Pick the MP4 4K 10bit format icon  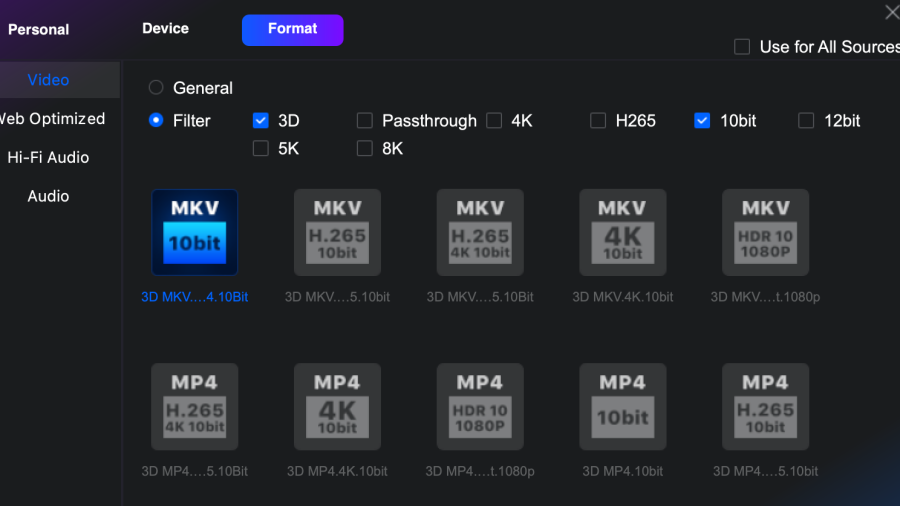[337, 406]
